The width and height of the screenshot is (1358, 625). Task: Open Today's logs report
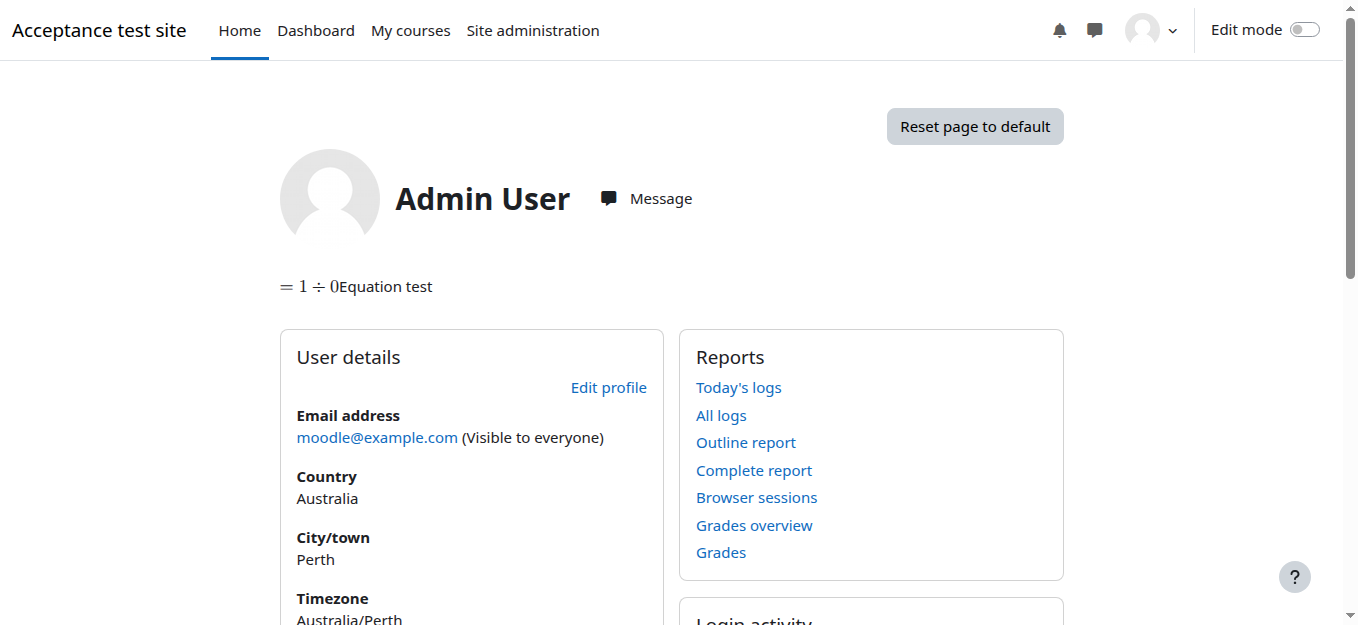coord(739,388)
